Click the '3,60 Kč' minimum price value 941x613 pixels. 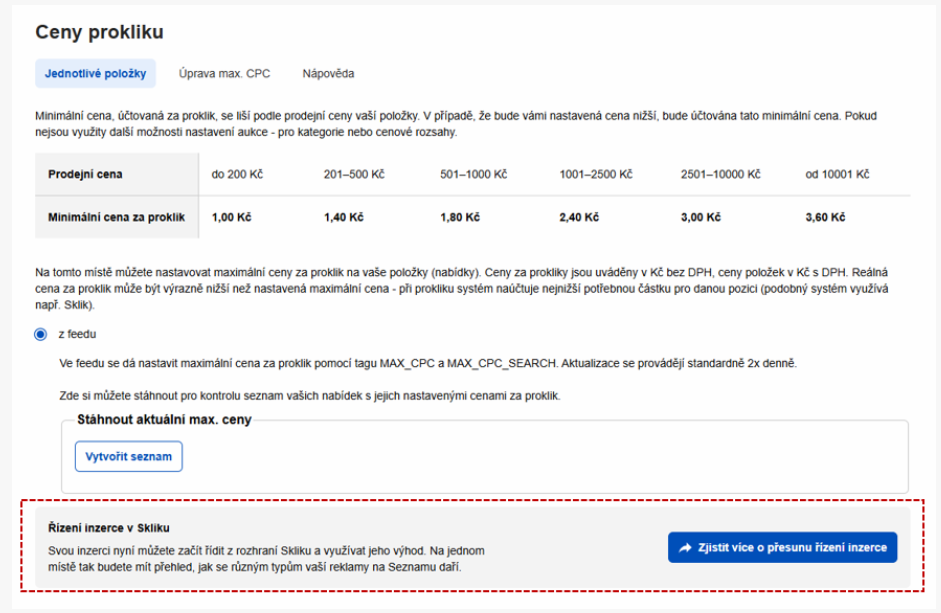point(825,217)
